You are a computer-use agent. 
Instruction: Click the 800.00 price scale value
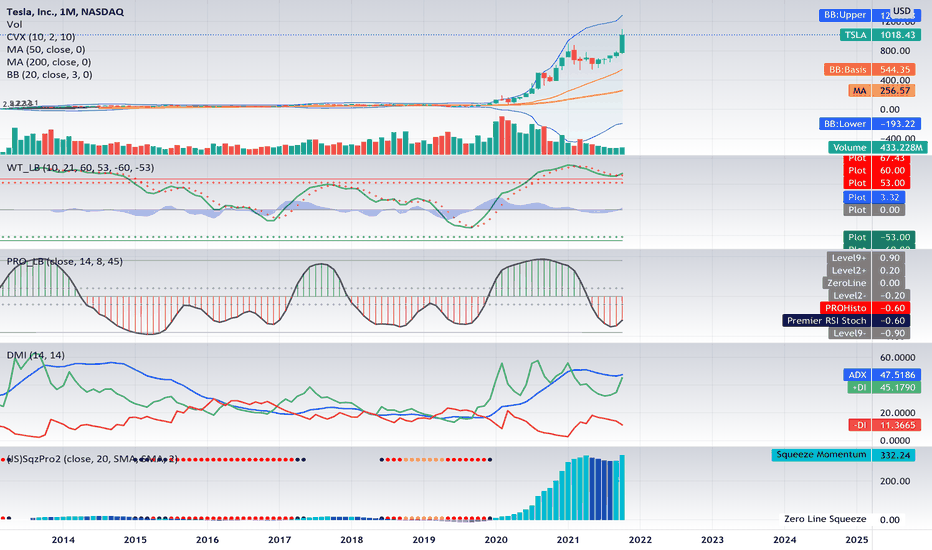895,51
